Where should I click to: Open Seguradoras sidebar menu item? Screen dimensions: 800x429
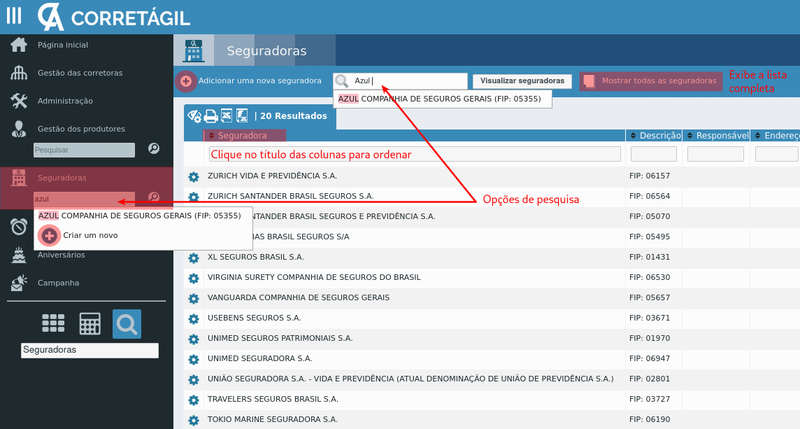62,178
